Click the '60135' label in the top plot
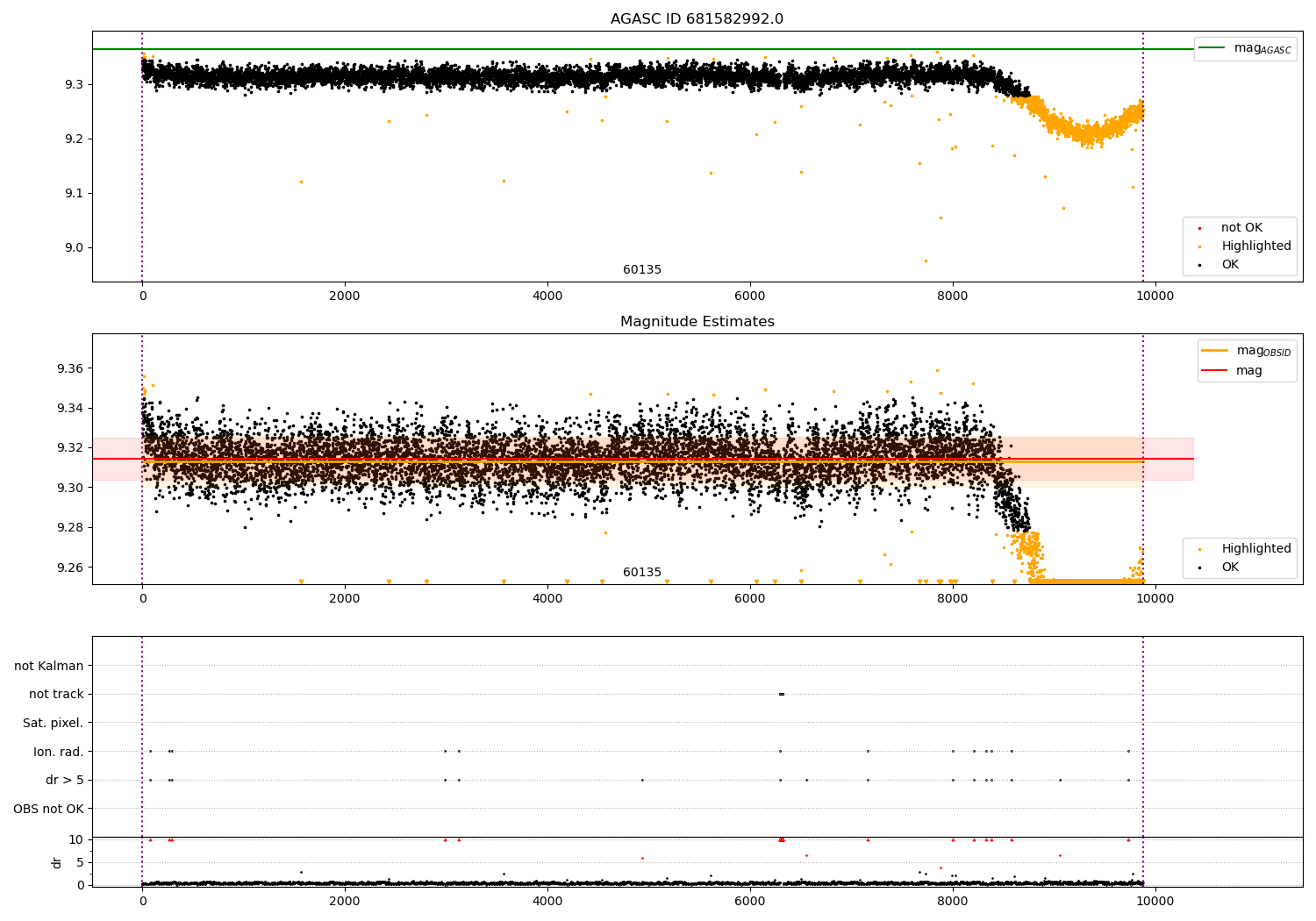 click(x=642, y=270)
